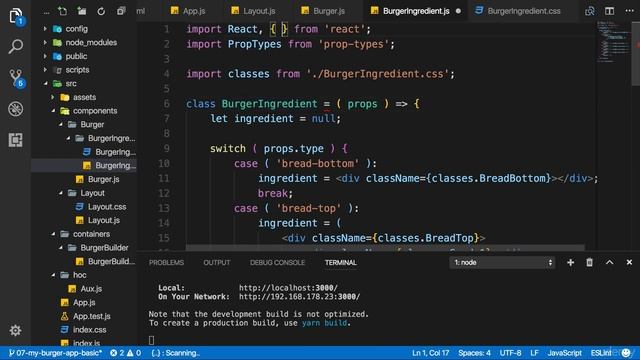Kill terminal with trash icon
Viewport: 640px width, 360px height.
point(589,262)
